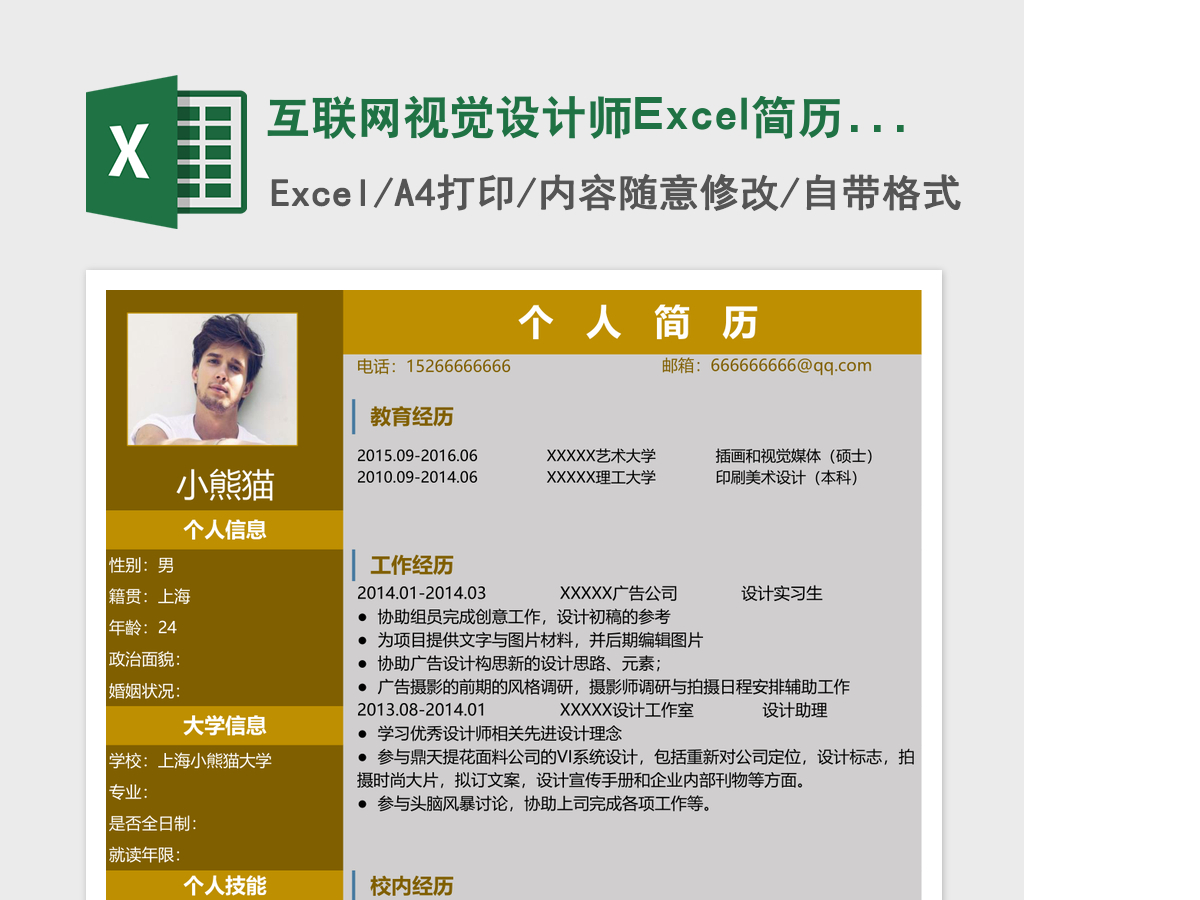This screenshot has height=900, width=1200.
Task: Click the '设计实习生' job title
Action: 782,593
